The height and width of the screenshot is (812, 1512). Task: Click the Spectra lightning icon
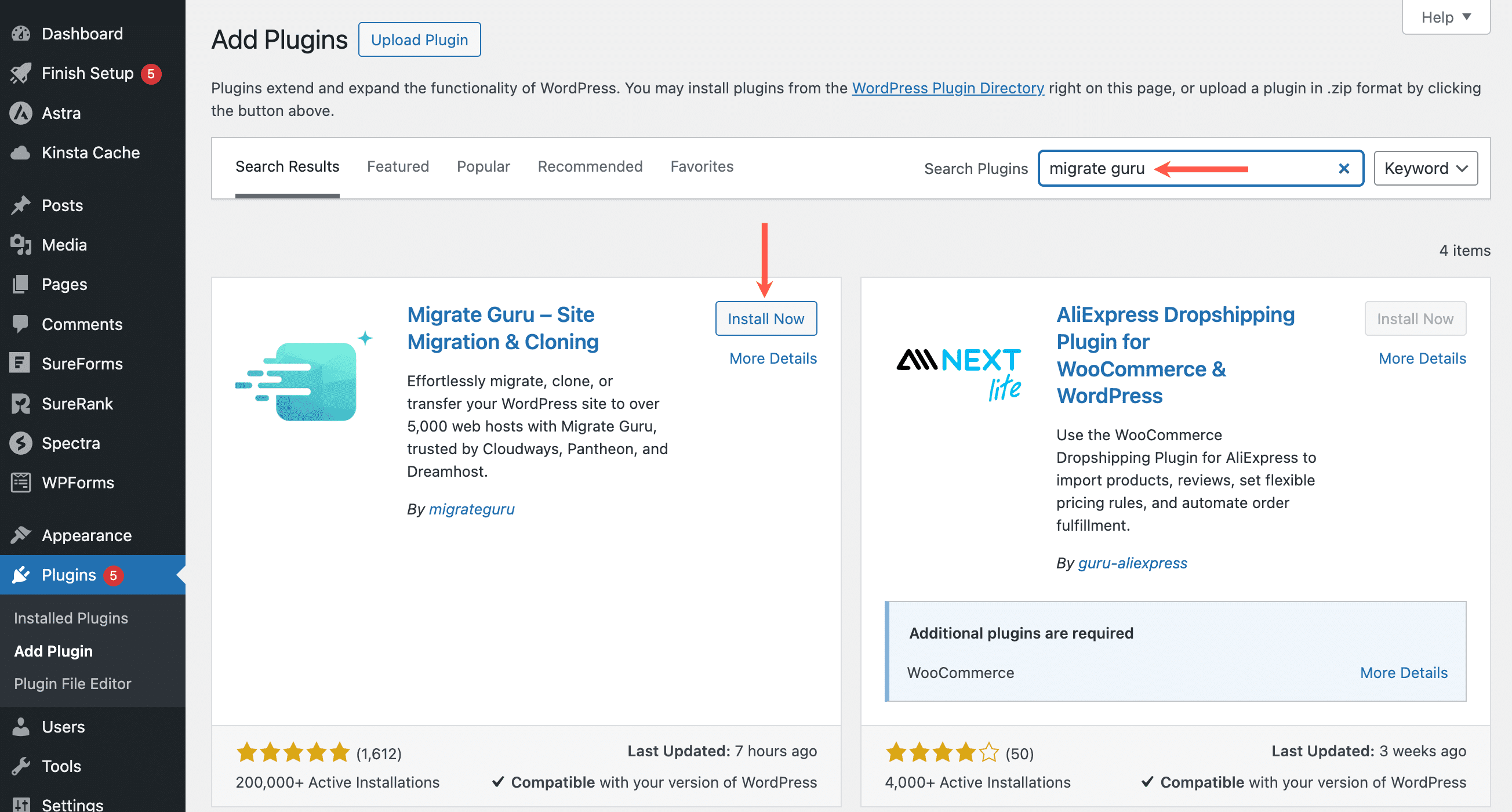click(x=20, y=443)
